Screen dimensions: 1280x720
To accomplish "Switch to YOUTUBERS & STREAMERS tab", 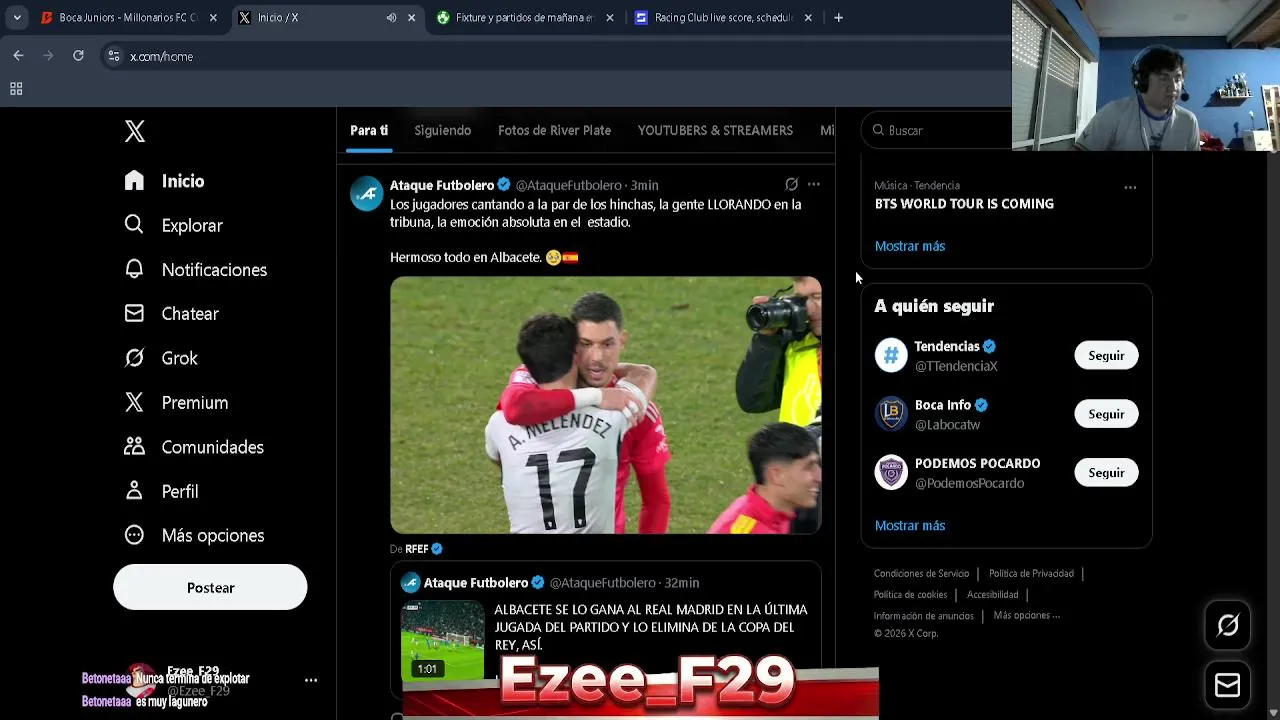I will (715, 130).
